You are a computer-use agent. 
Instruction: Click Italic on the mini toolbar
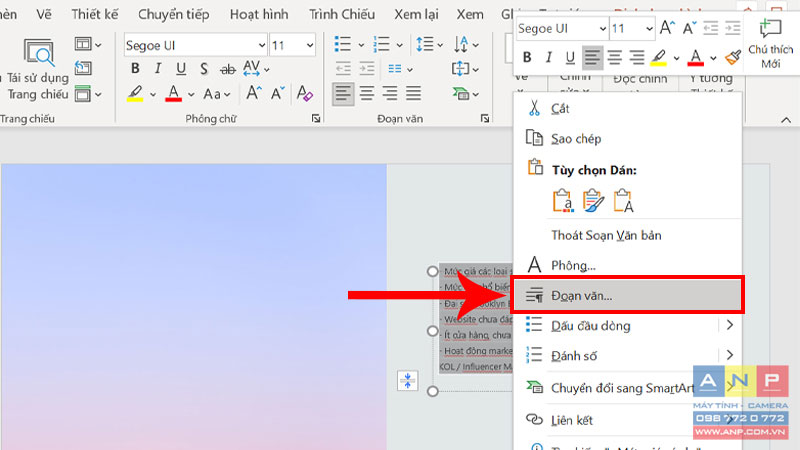pos(548,57)
